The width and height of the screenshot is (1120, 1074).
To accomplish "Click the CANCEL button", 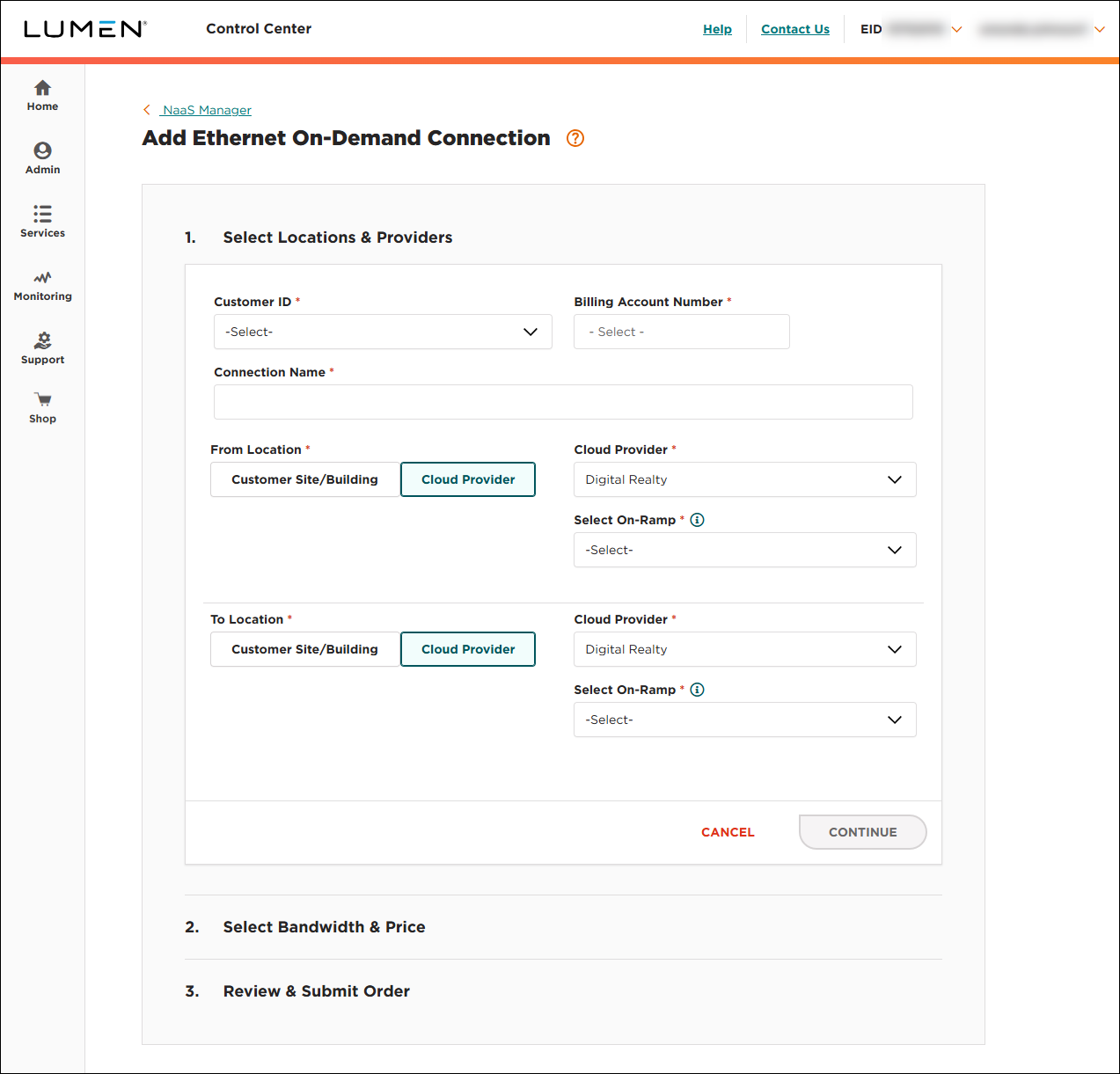I will click(x=728, y=832).
